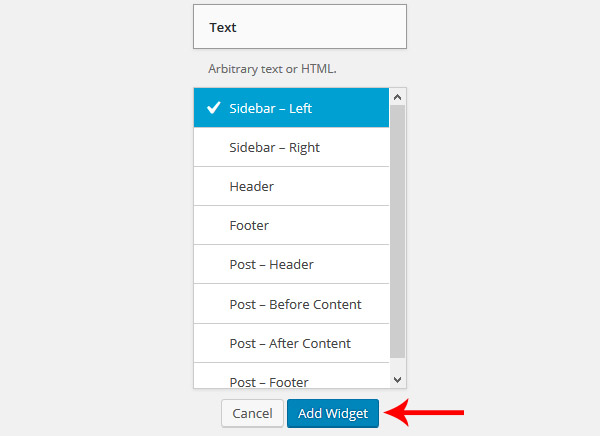The height and width of the screenshot is (436, 600).
Task: Choose Sidebar – Right from the list
Action: [x=291, y=147]
